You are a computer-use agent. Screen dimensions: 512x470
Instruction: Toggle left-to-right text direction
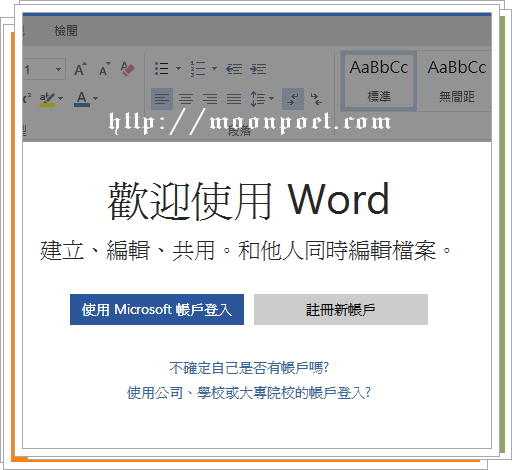(x=293, y=99)
